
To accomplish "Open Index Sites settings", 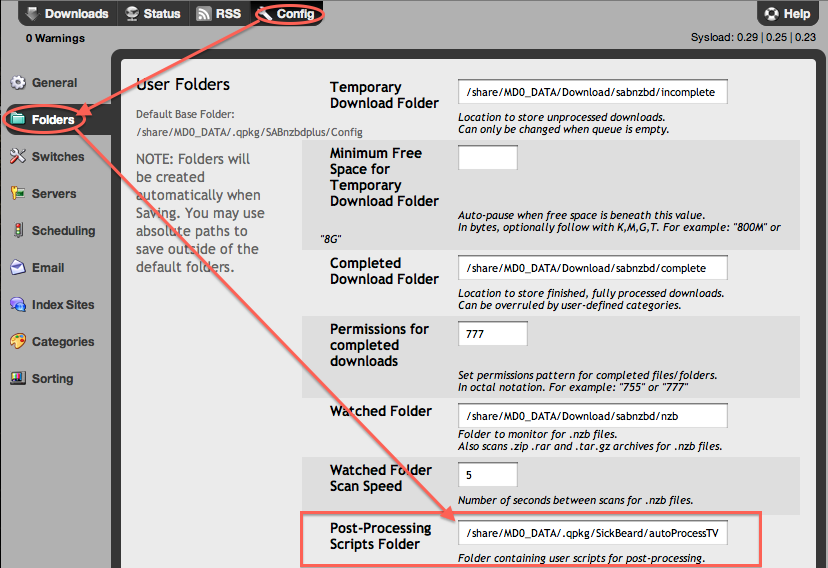I will pyautogui.click(x=52, y=305).
